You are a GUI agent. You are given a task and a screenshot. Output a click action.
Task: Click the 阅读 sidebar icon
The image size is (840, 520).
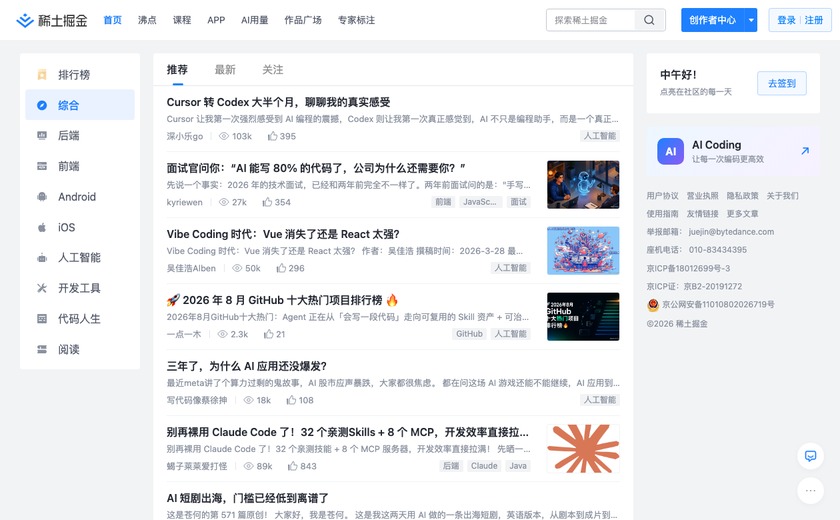pyautogui.click(x=42, y=349)
